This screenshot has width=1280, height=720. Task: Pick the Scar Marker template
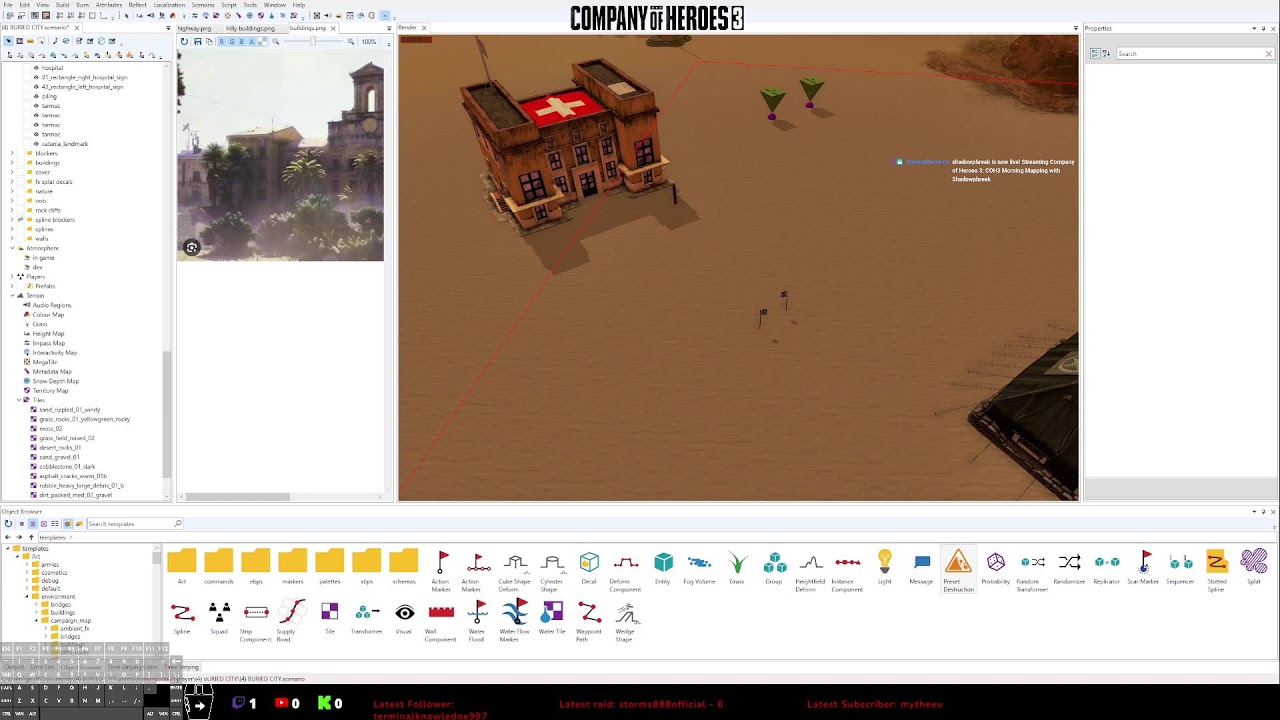[1143, 562]
